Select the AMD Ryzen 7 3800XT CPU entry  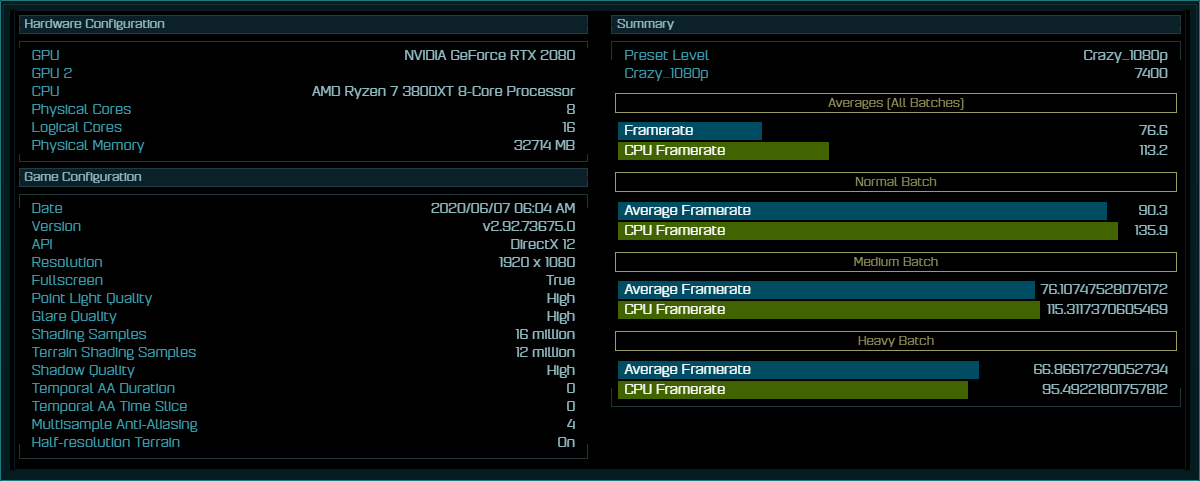[x=444, y=91]
